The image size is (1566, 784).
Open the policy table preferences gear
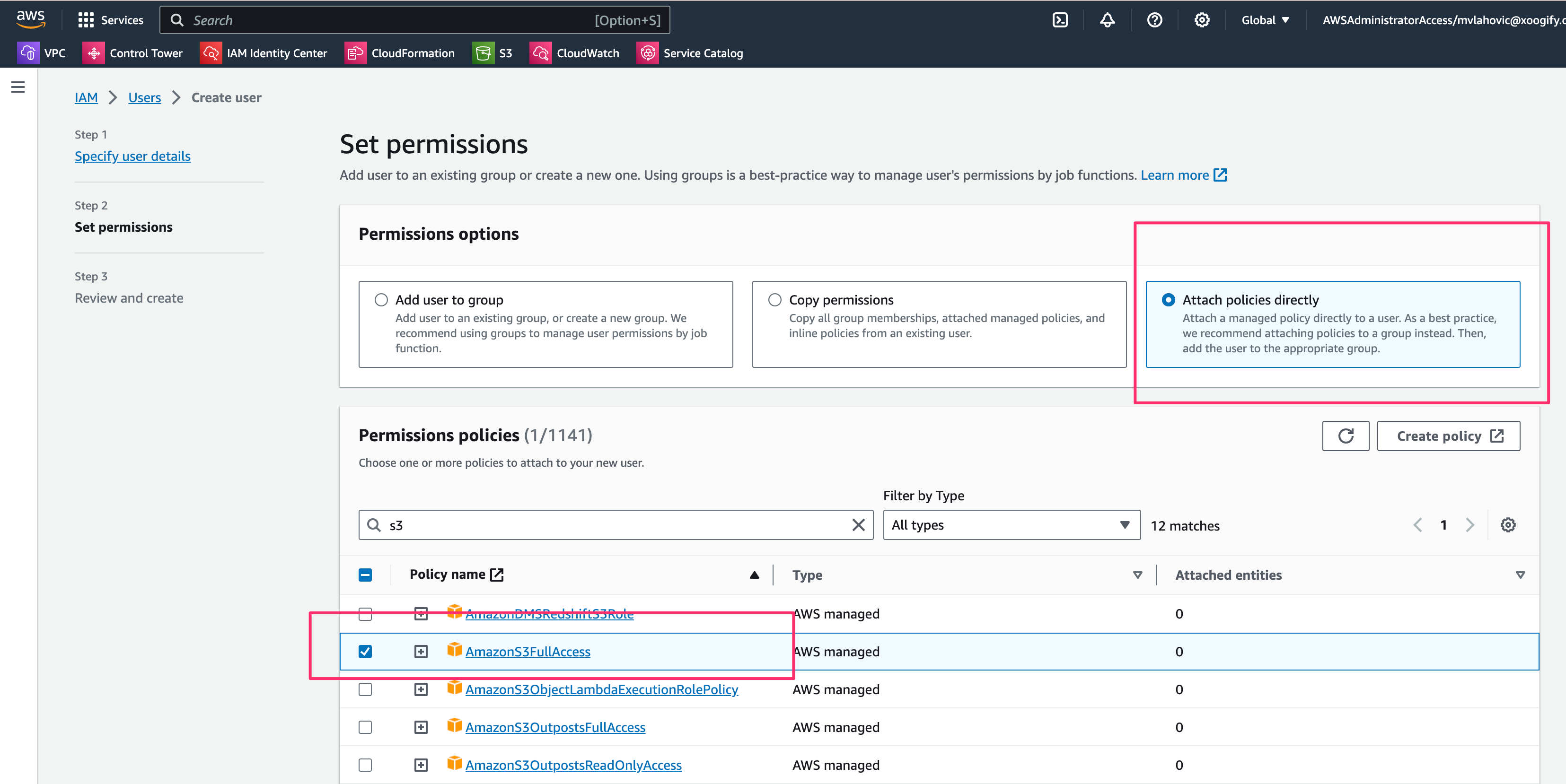1508,524
